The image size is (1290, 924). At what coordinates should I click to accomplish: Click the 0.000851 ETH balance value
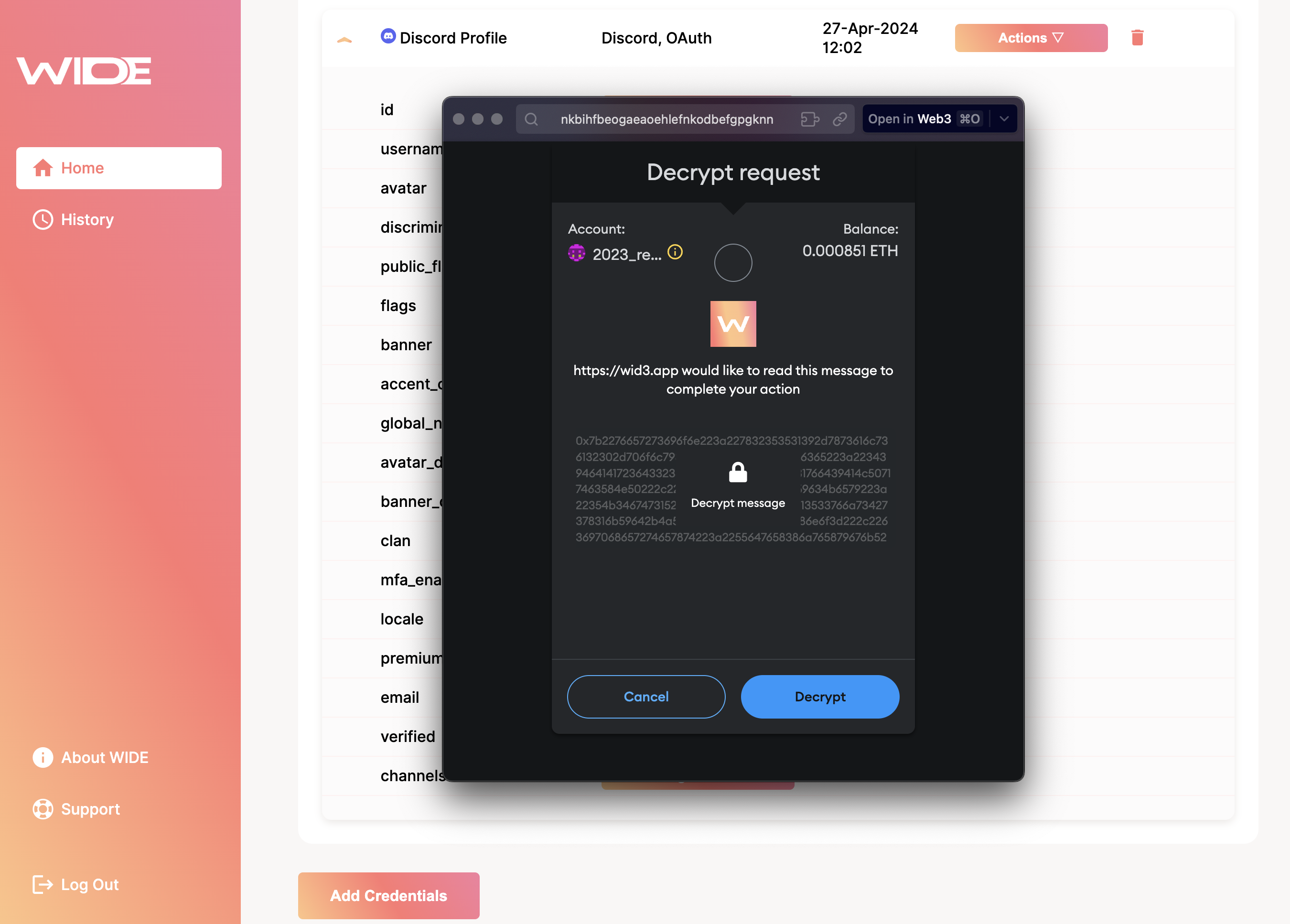tap(850, 251)
